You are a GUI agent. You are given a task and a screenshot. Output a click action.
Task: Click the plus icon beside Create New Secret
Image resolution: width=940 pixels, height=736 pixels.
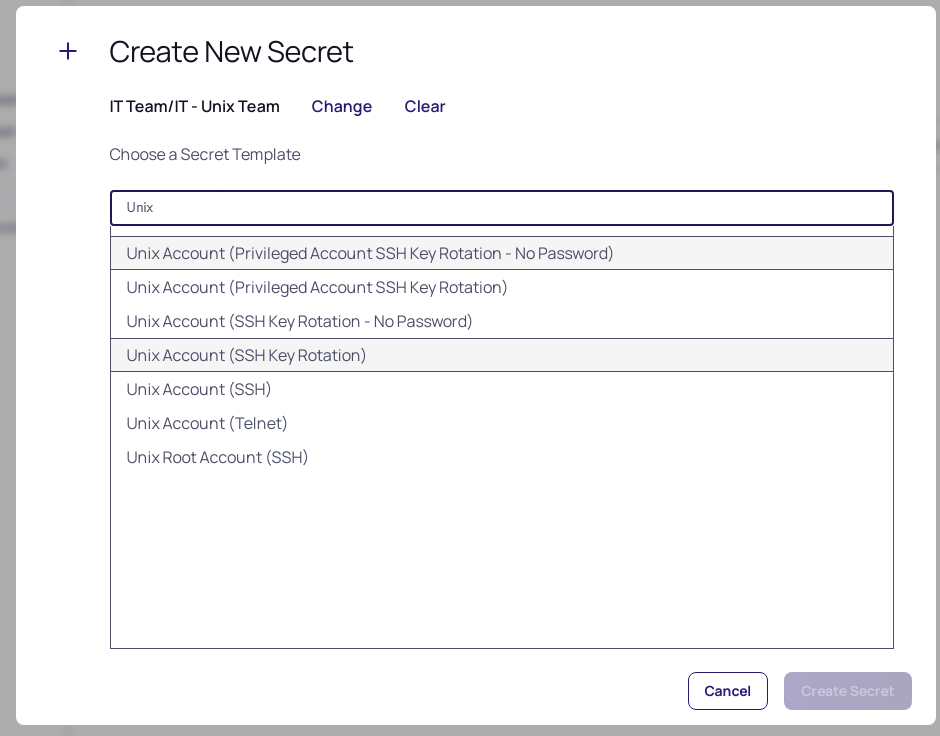tap(68, 51)
